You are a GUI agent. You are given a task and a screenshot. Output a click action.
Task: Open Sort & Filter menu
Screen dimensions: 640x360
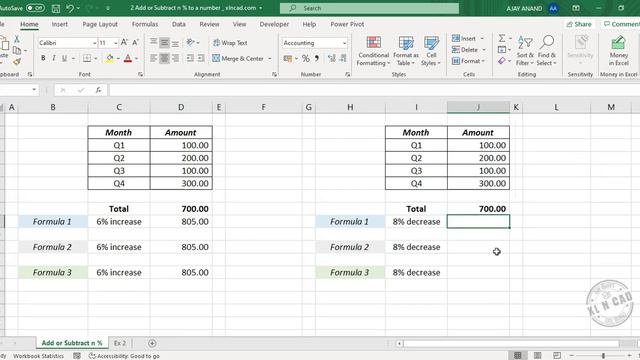click(x=525, y=51)
